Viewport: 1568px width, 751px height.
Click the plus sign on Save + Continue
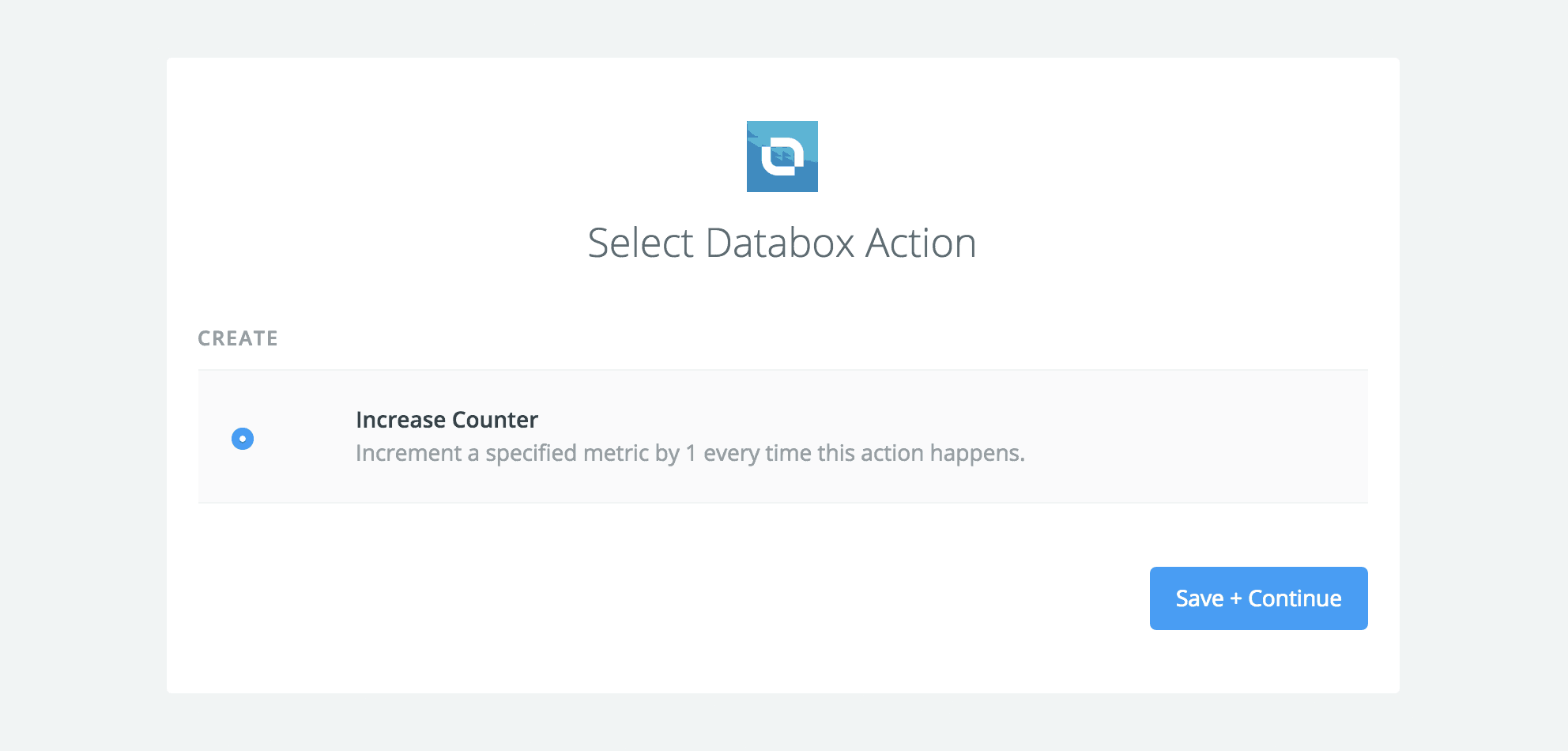pyautogui.click(x=1236, y=599)
